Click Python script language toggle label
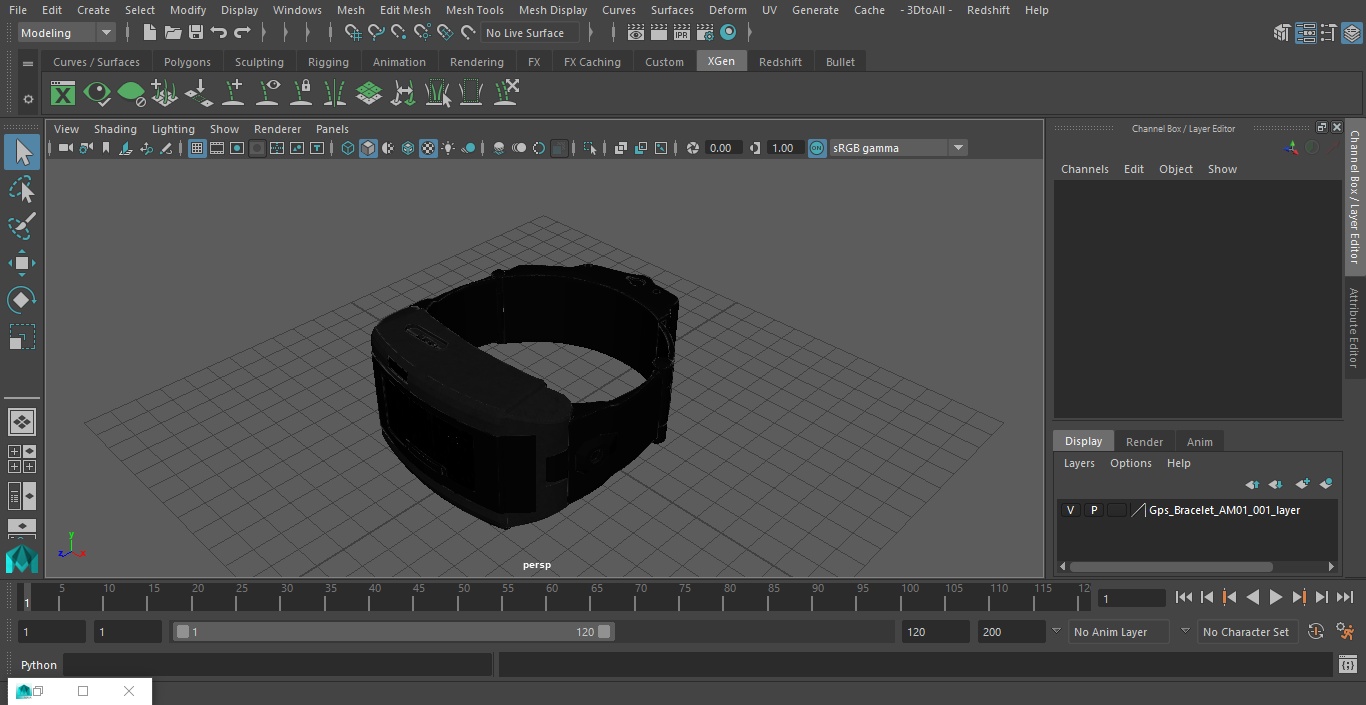The image size is (1366, 705). (x=39, y=665)
